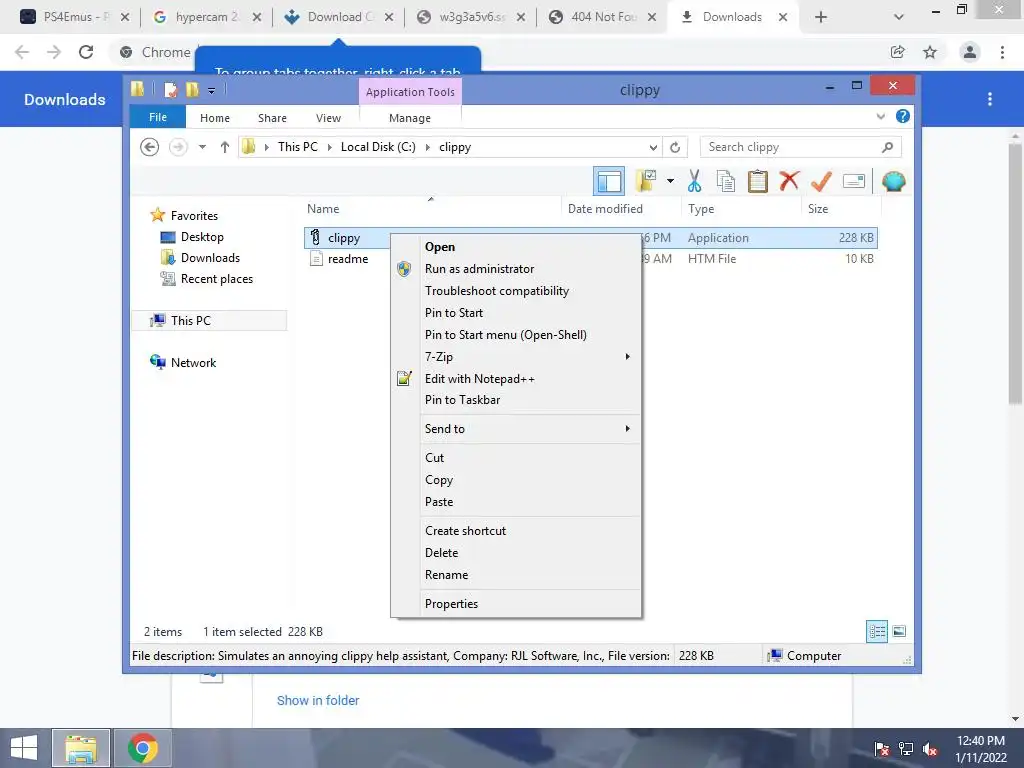This screenshot has height=768, width=1024.
Task: Open the Windows Start button
Action: [24, 748]
